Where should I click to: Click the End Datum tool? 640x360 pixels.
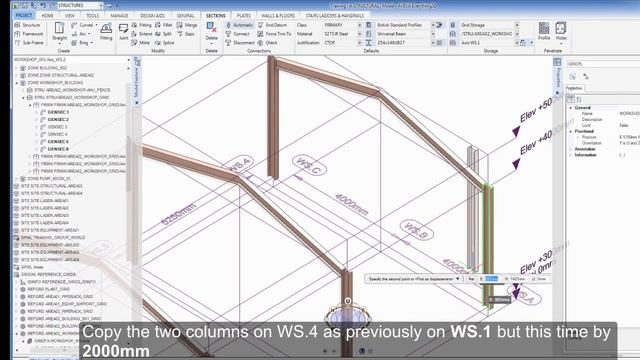(273, 25)
